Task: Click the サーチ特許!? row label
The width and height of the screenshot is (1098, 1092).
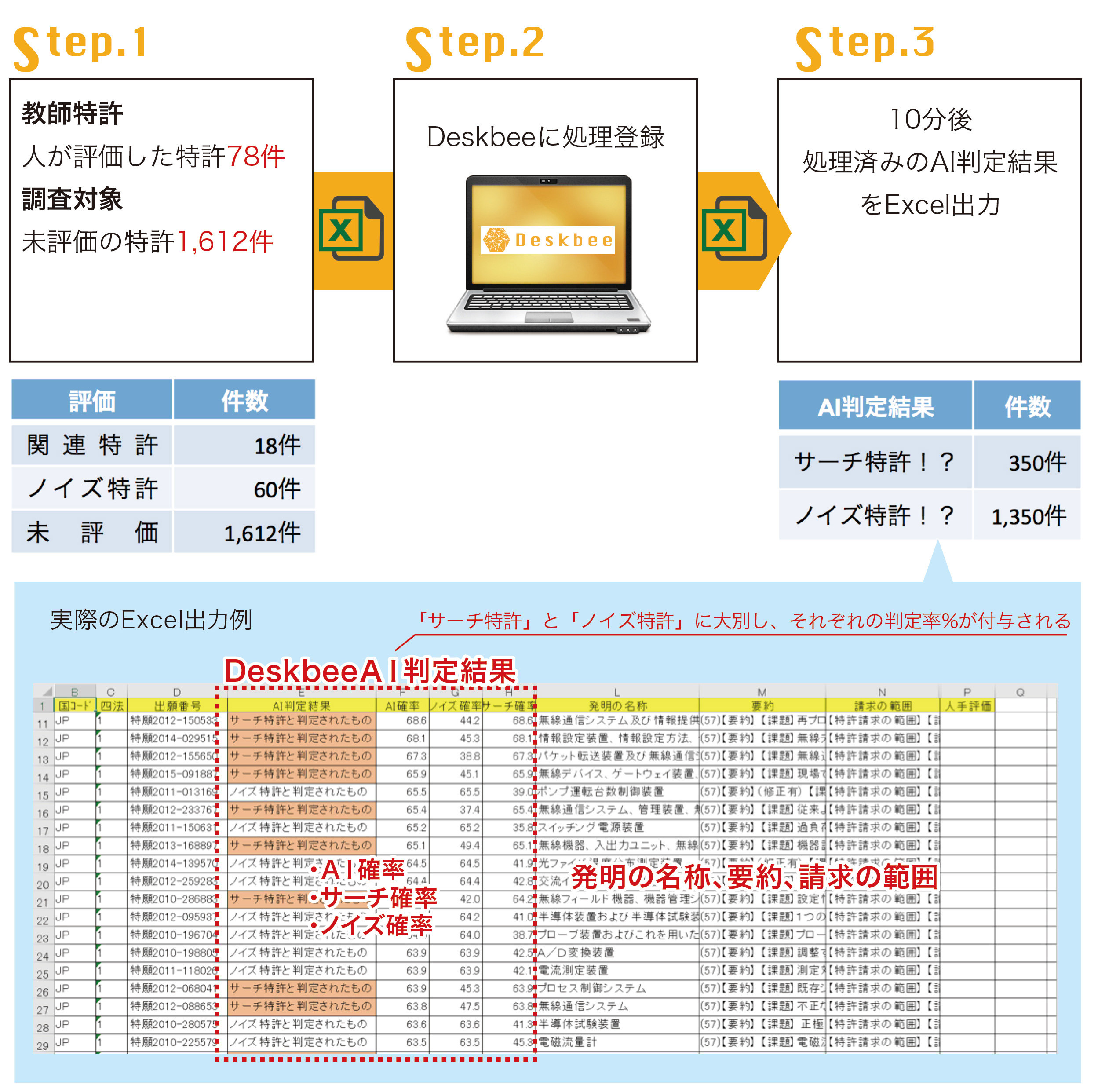Action: click(x=875, y=462)
